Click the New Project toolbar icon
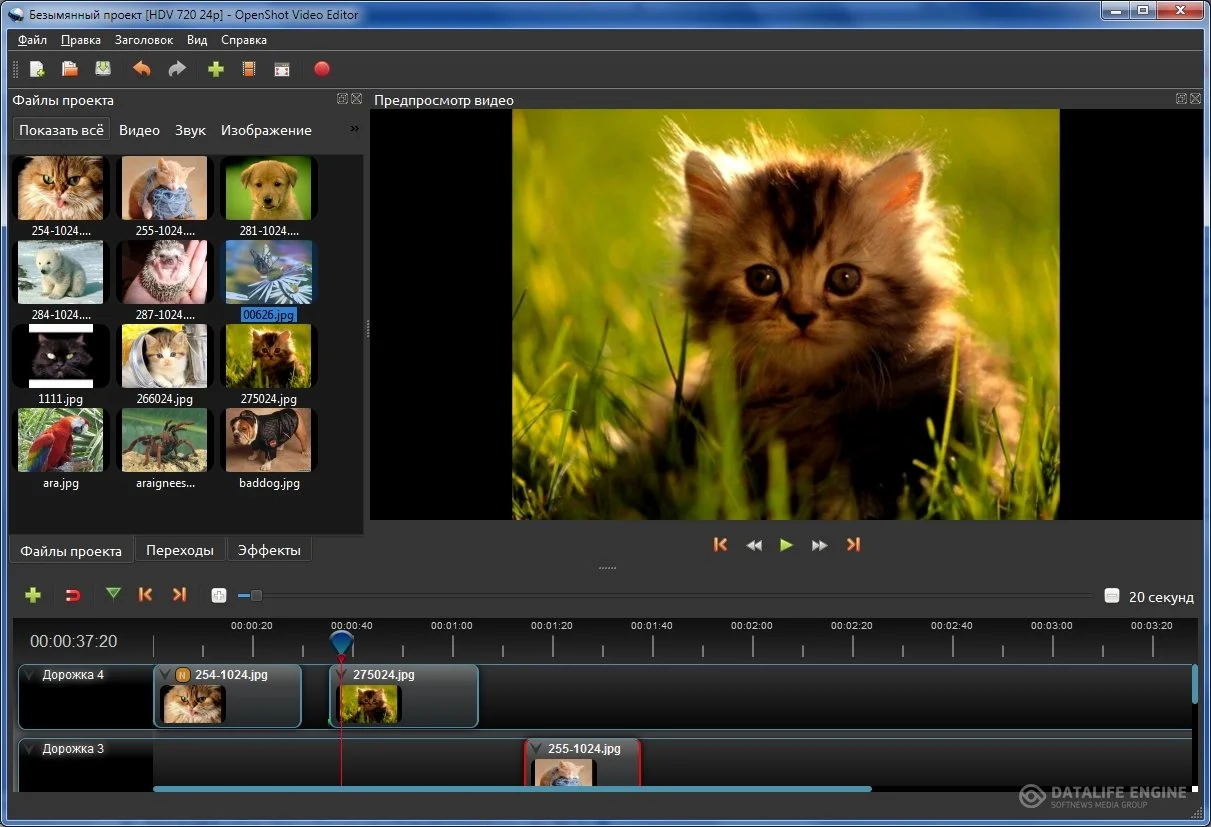This screenshot has height=827, width=1211. [37, 69]
